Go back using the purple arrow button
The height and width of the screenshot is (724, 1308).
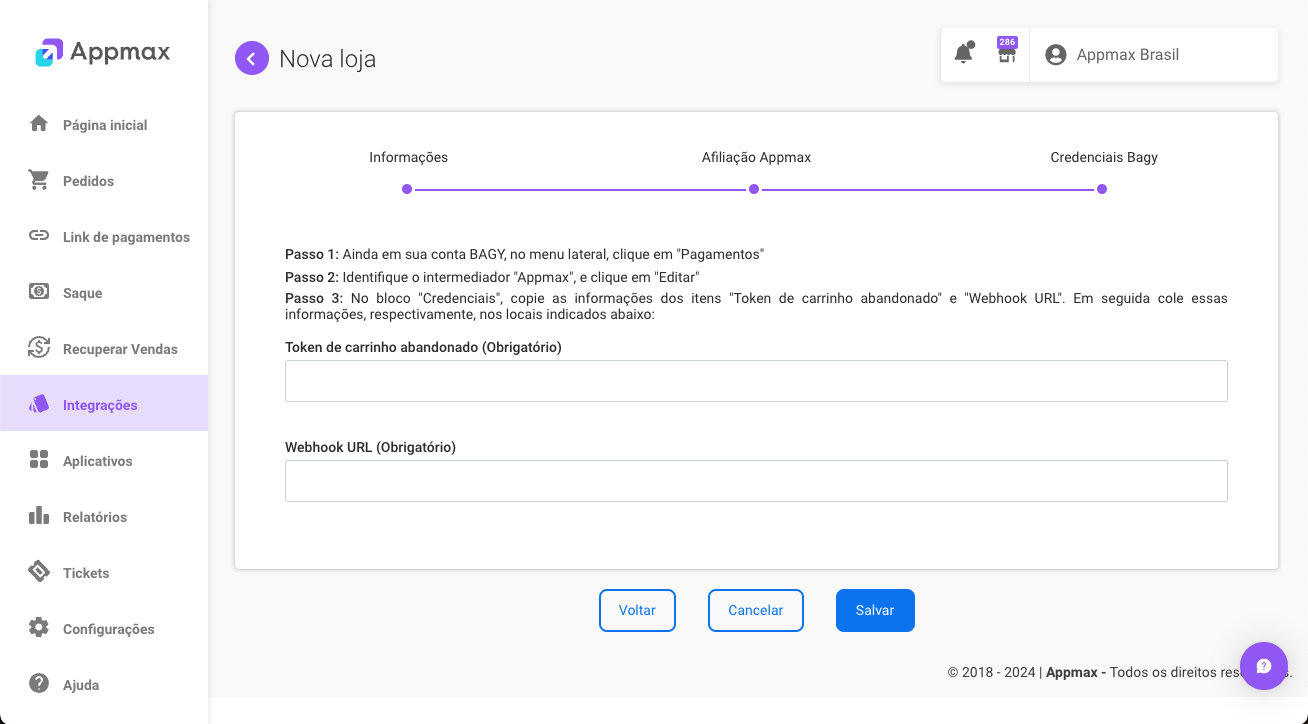click(x=252, y=58)
